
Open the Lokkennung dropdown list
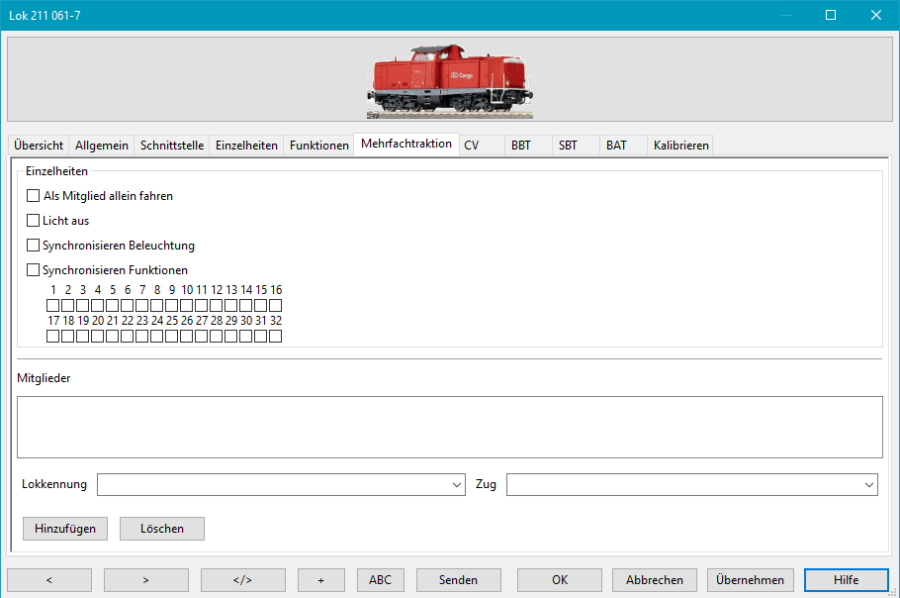tap(456, 484)
